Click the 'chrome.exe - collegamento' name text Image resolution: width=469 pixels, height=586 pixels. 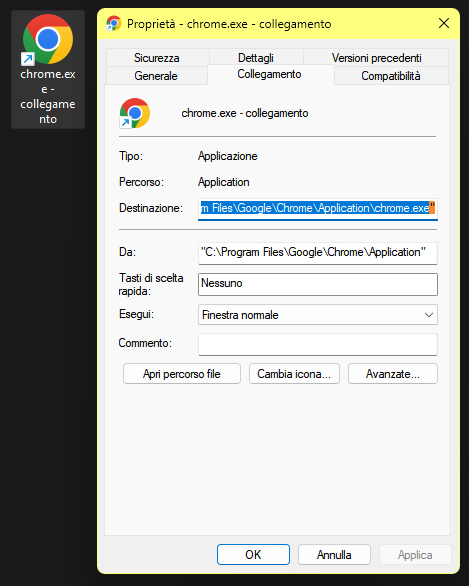pos(245,113)
